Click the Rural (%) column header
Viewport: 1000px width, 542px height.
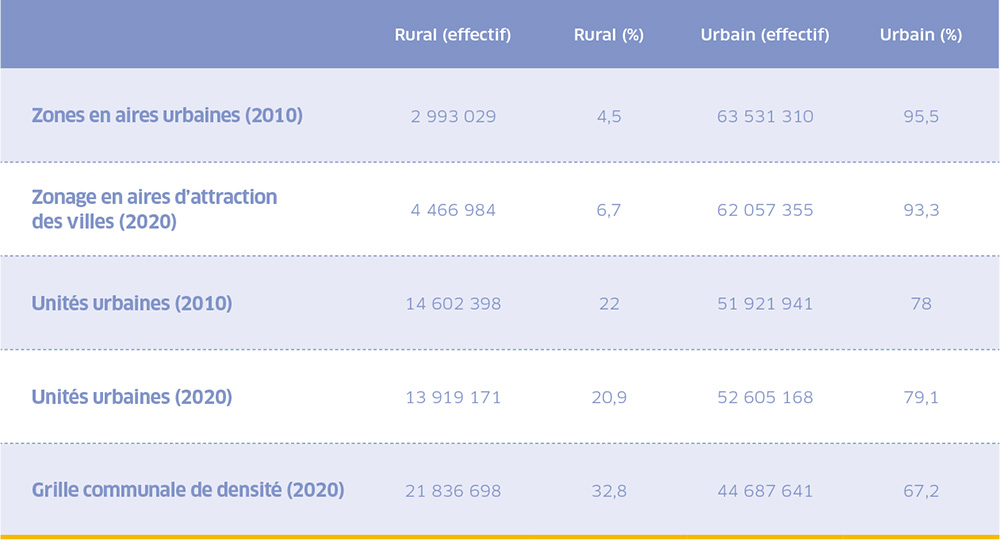point(608,35)
